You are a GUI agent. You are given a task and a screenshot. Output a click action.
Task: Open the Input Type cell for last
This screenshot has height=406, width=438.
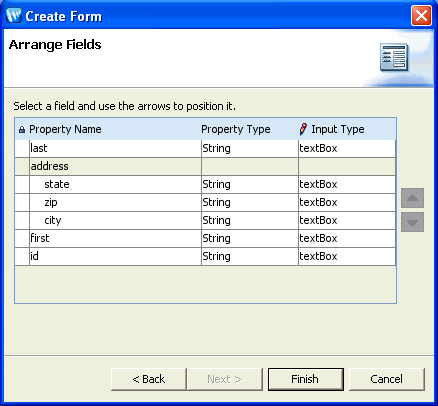tap(347, 148)
